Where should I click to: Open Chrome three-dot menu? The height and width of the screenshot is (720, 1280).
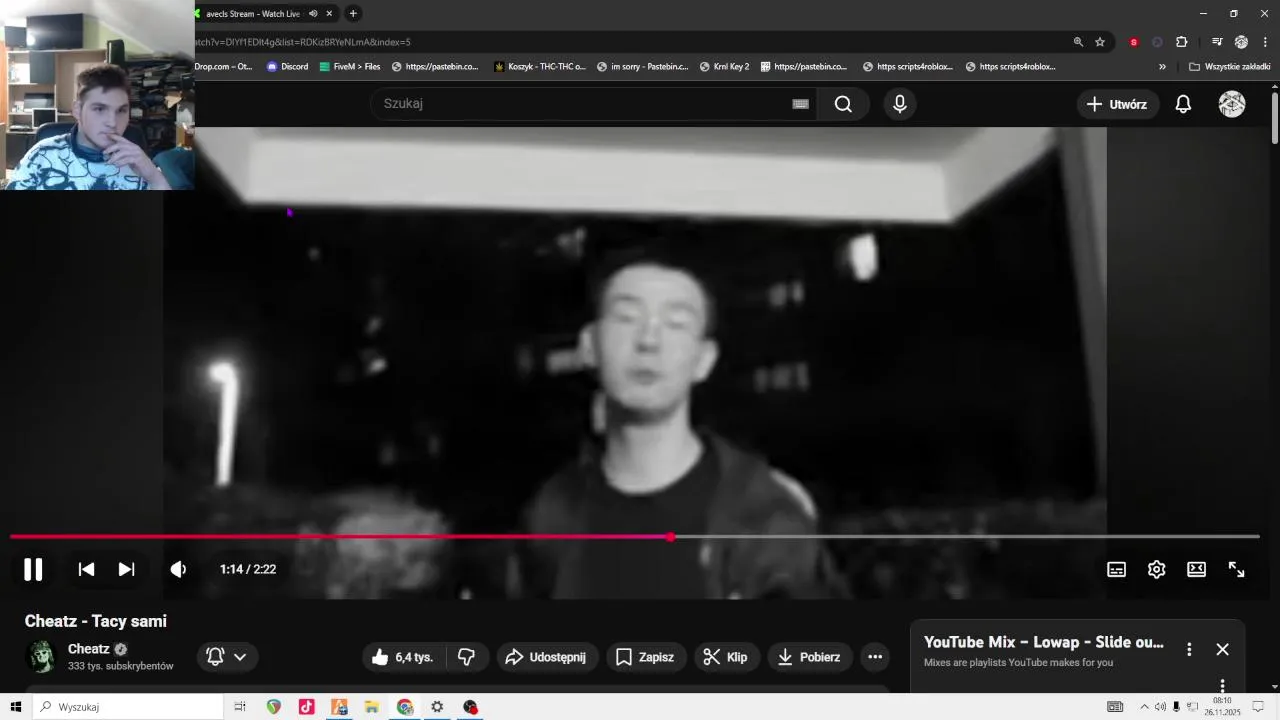pos(1265,42)
